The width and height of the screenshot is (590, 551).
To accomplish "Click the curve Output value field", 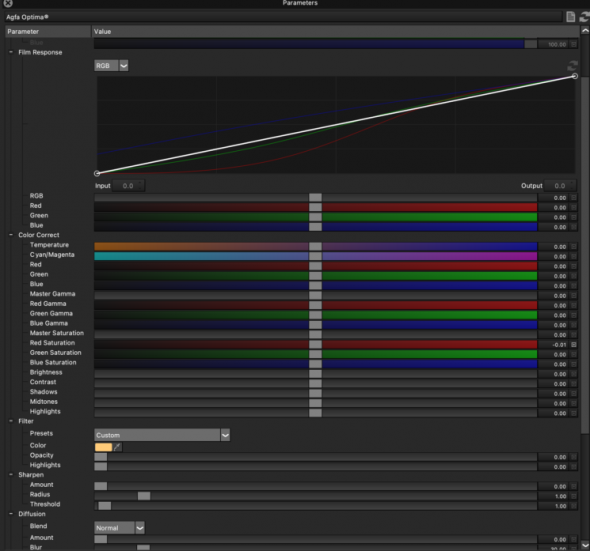I will point(560,186).
